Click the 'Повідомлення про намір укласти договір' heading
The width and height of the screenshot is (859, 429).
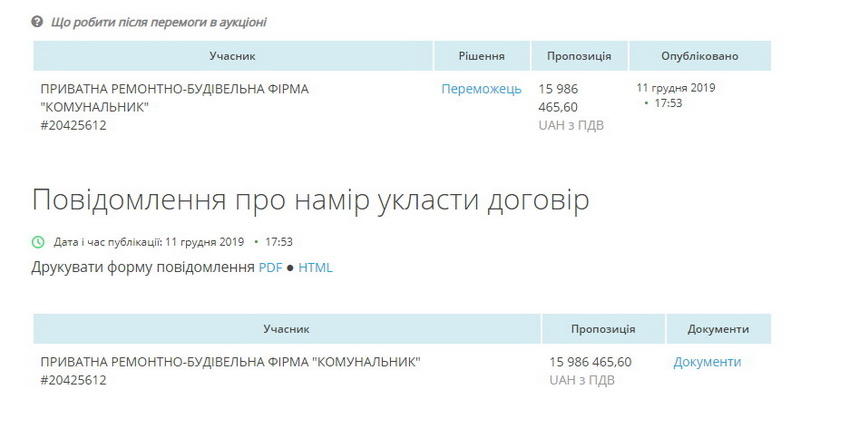[310, 200]
